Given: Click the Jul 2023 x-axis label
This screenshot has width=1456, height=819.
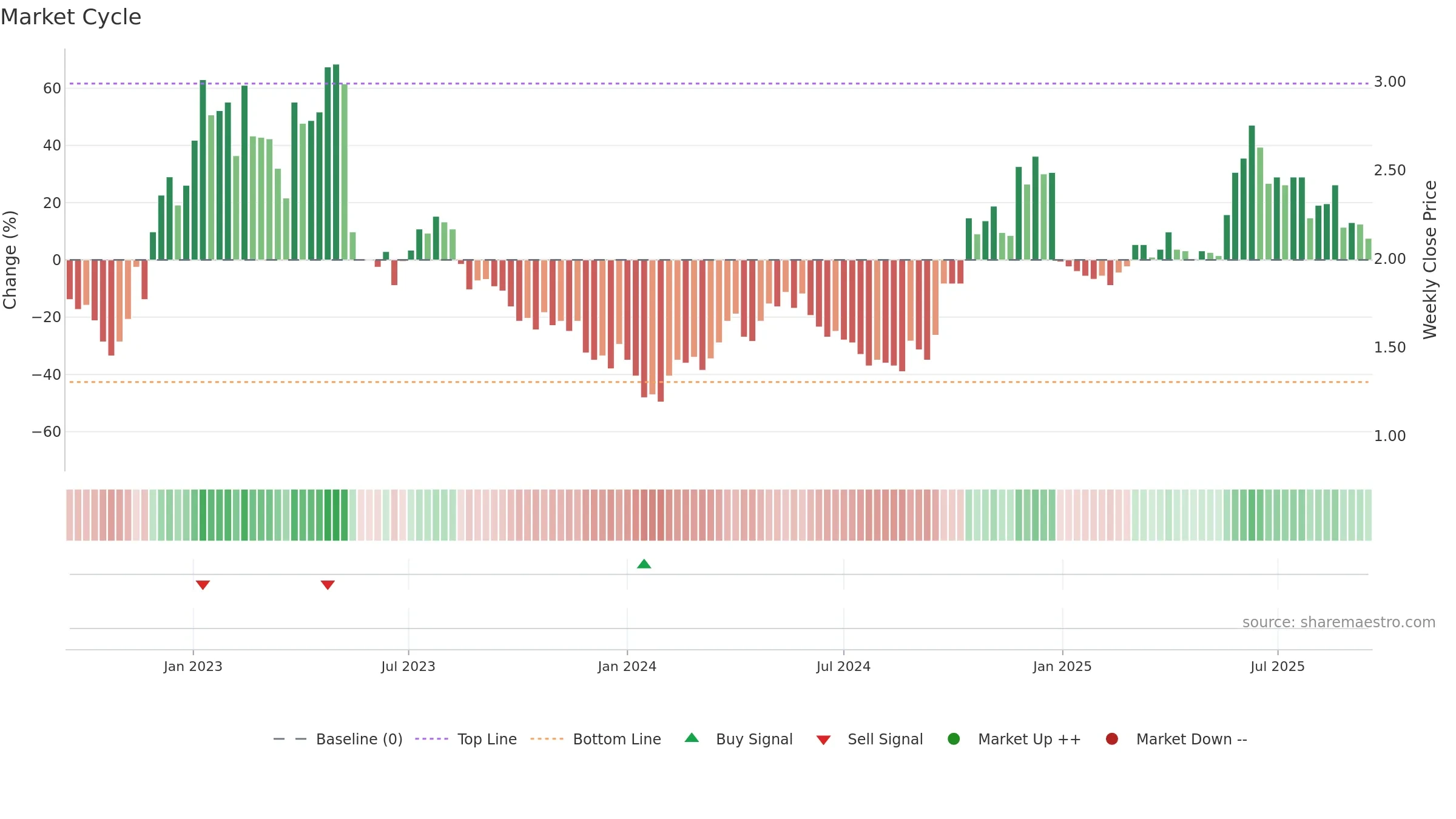Looking at the screenshot, I should (x=408, y=666).
